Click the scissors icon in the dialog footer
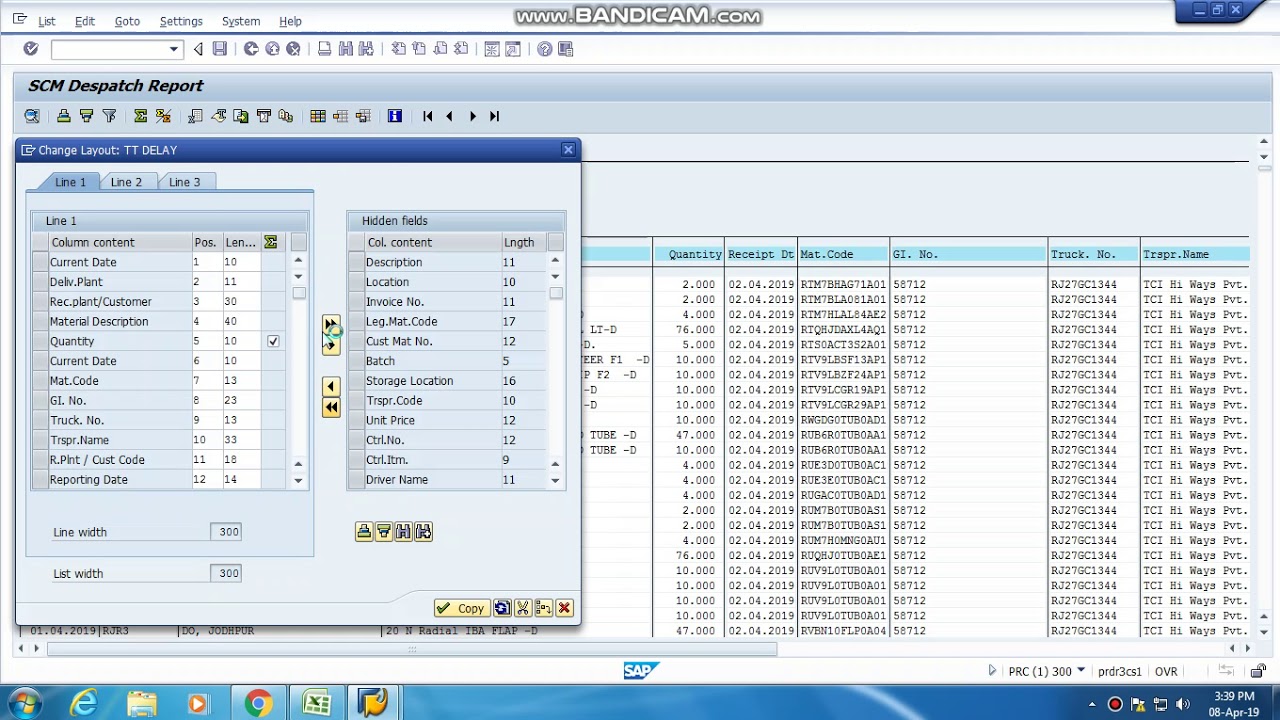 click(523, 608)
